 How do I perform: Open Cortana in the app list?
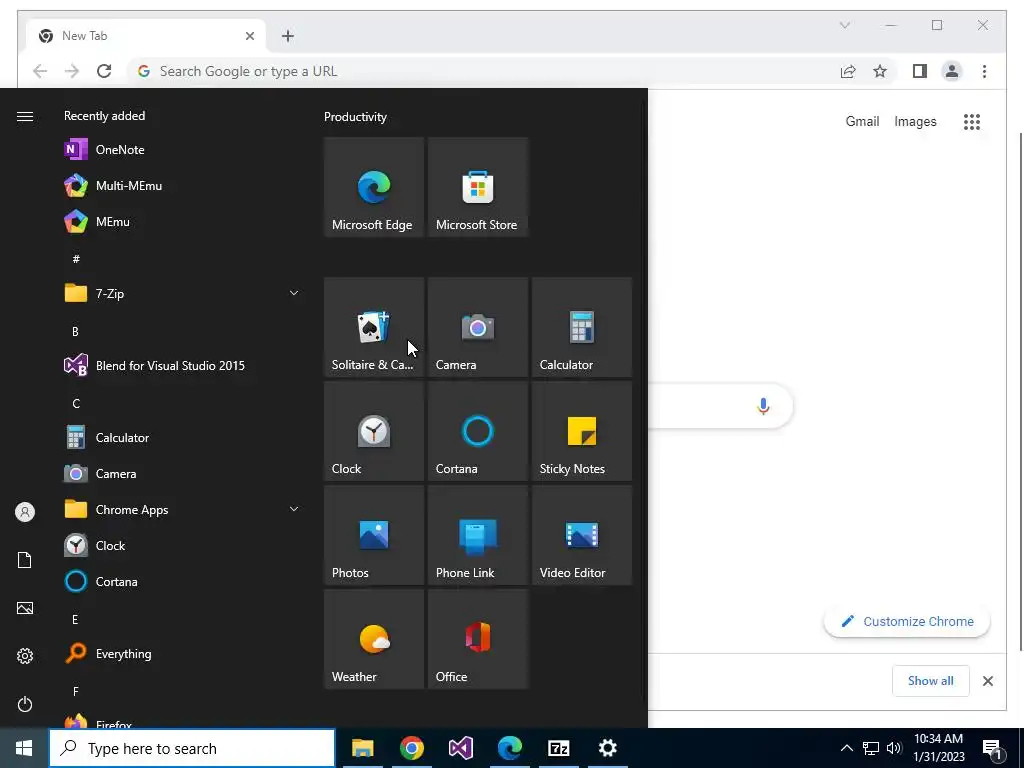pos(182,581)
